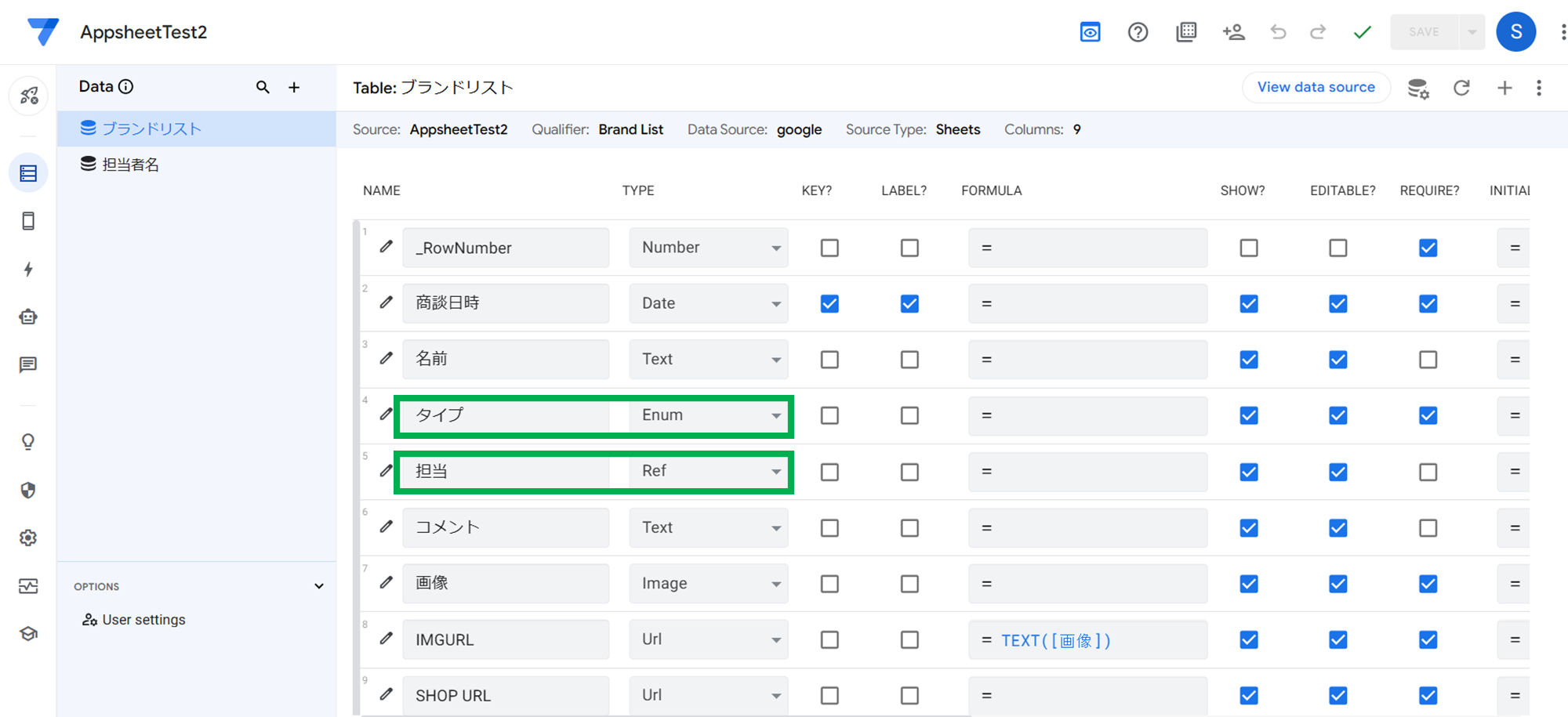The image size is (1568, 717).
Task: Toggle SHOW checkbox for SHOP URL
Action: tap(1249, 696)
